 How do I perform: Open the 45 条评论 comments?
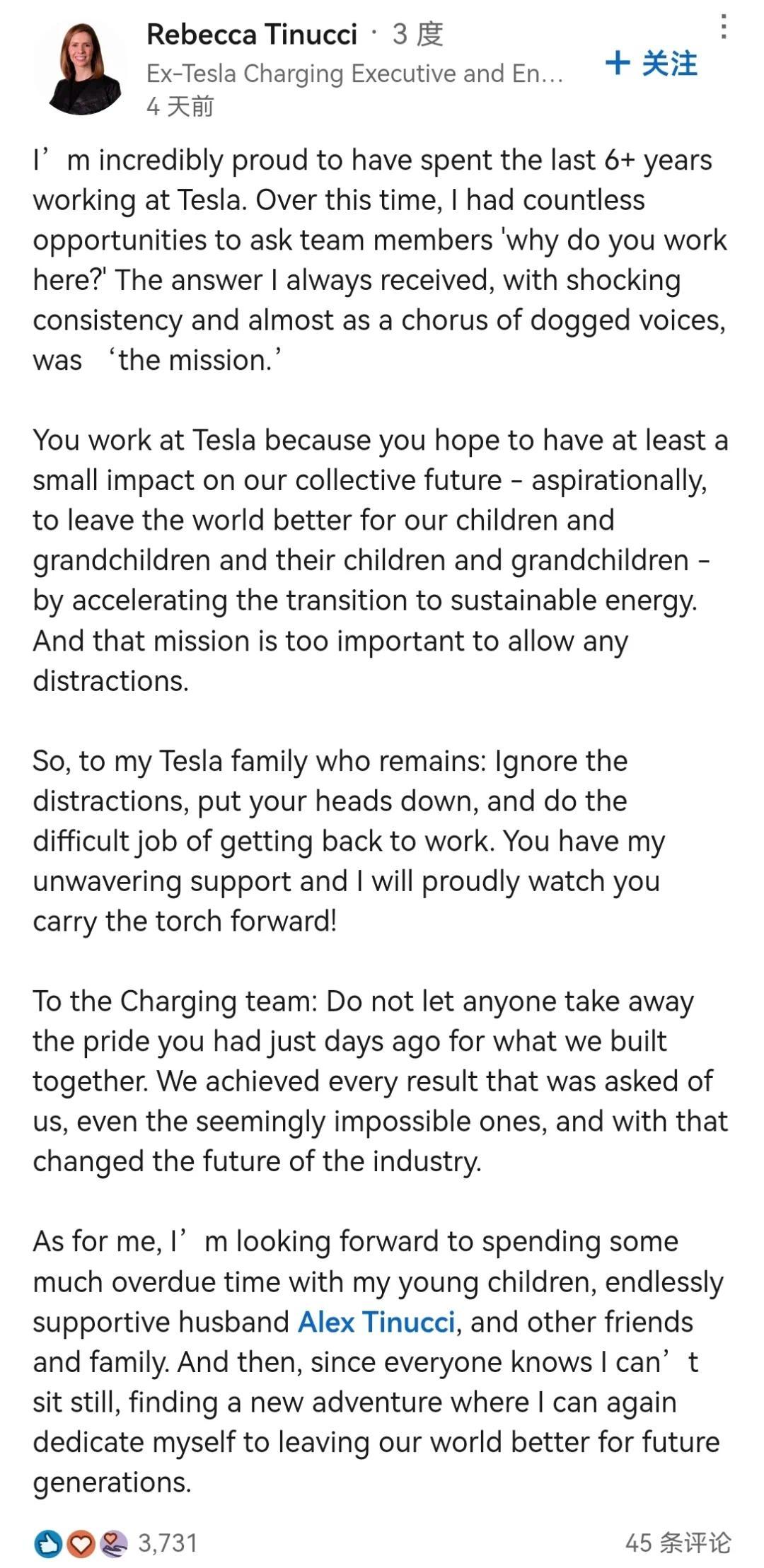pyautogui.click(x=677, y=1543)
